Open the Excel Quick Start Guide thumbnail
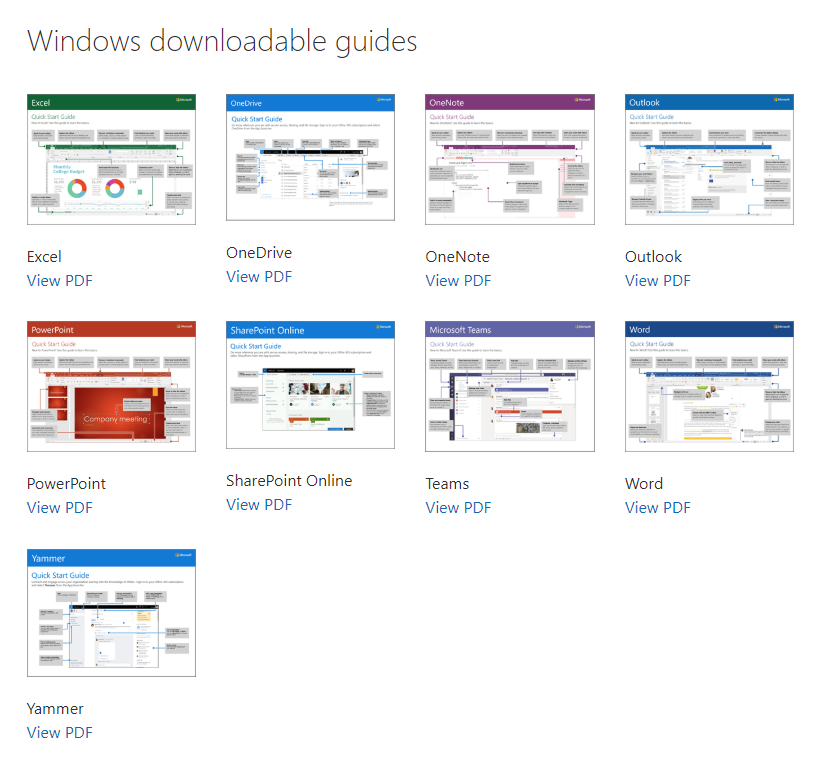 tap(111, 159)
